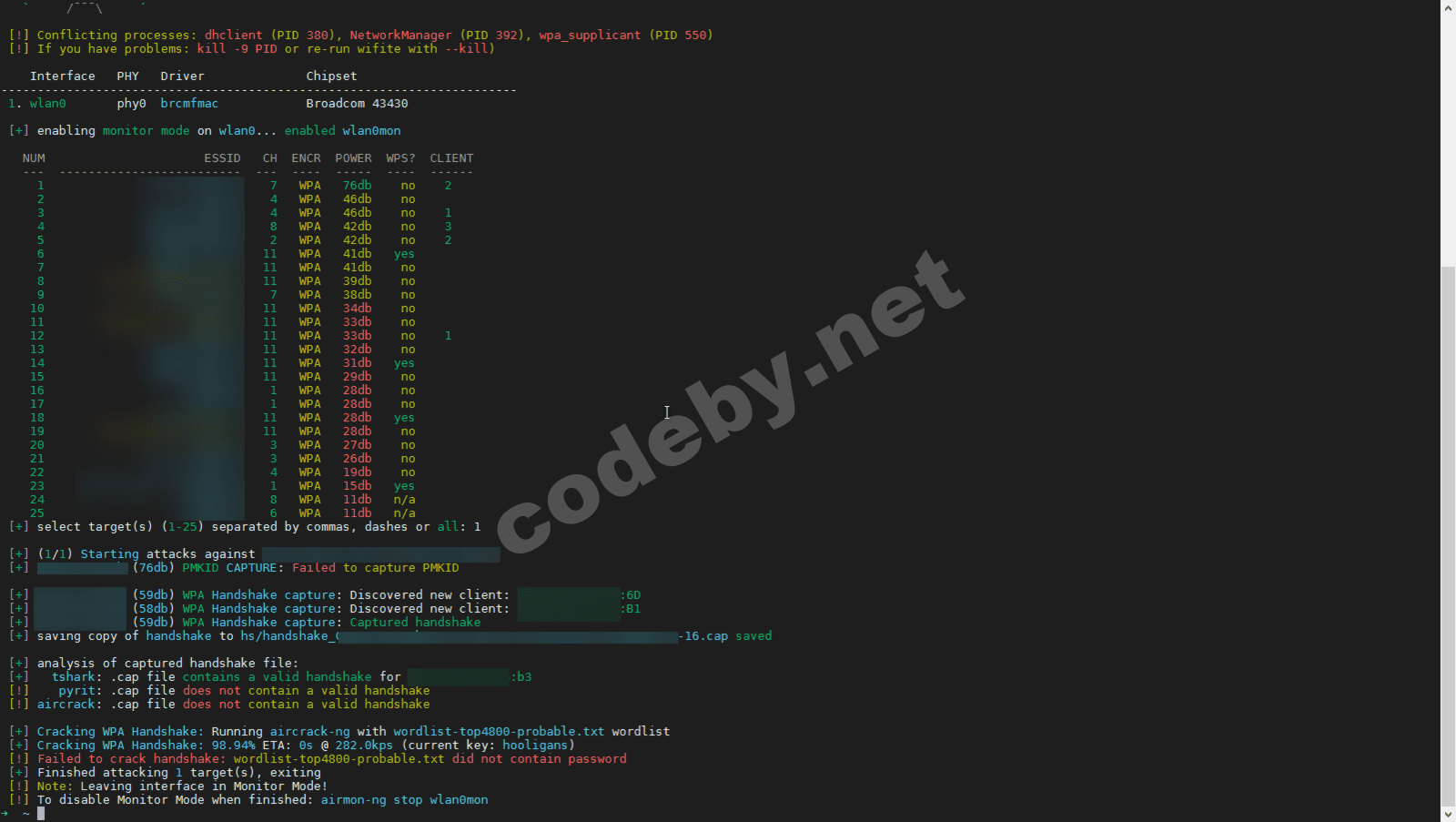Click 'phy0' in the interface row
This screenshot has width=1456, height=822.
click(131, 104)
